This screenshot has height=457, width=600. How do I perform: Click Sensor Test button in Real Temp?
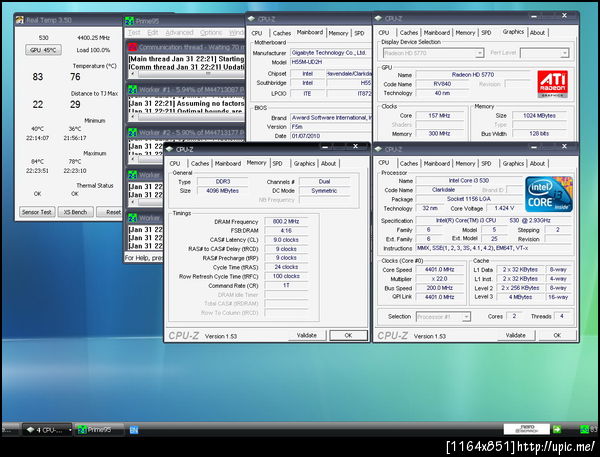37,212
